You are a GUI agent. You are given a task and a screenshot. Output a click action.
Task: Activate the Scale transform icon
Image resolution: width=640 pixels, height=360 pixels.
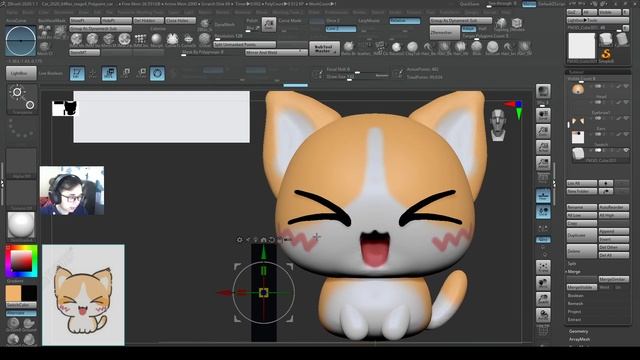coord(126,73)
